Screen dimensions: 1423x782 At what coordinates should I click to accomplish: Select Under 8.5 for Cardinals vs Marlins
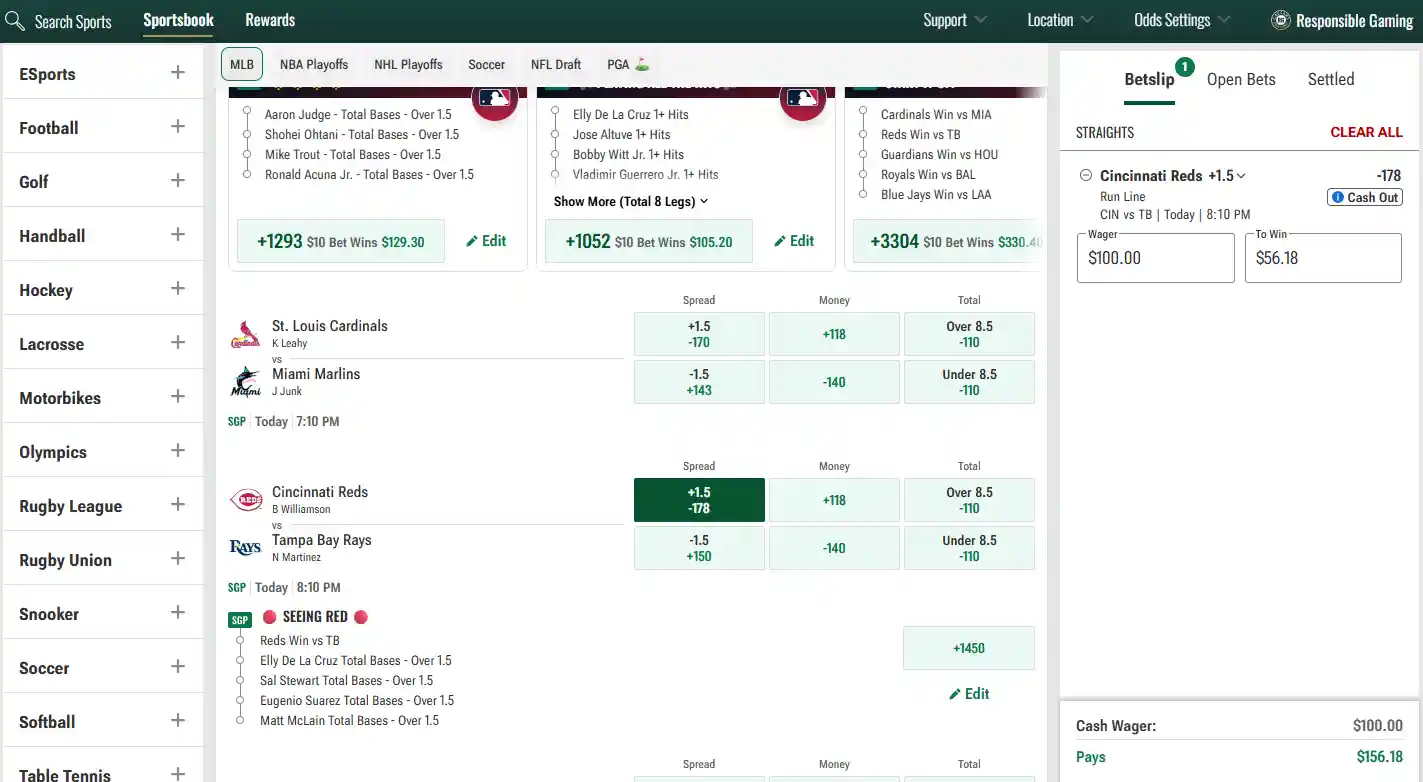coord(969,382)
